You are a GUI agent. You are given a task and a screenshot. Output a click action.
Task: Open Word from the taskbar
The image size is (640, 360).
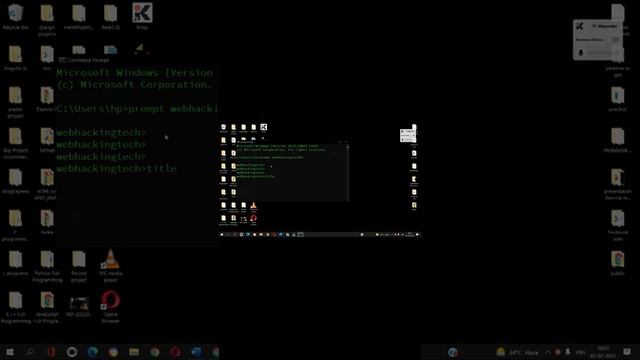click(196, 352)
